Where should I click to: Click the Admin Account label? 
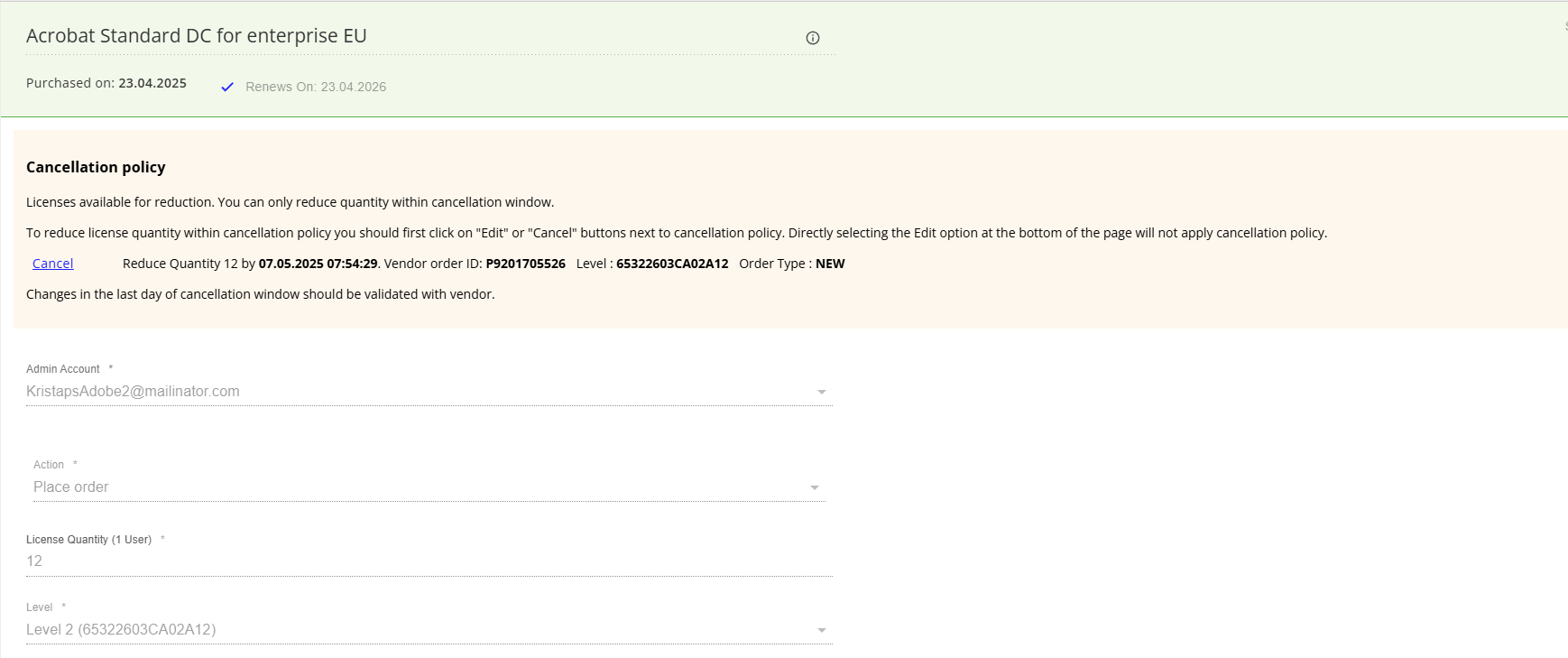(63, 369)
